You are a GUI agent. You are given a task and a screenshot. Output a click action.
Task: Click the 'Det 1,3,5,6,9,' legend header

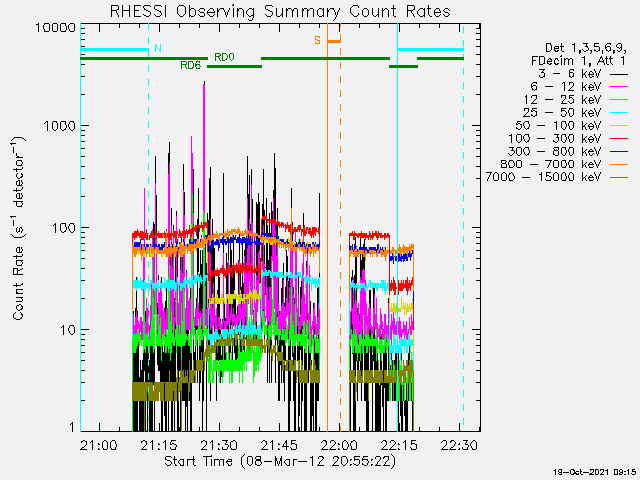coord(586,48)
